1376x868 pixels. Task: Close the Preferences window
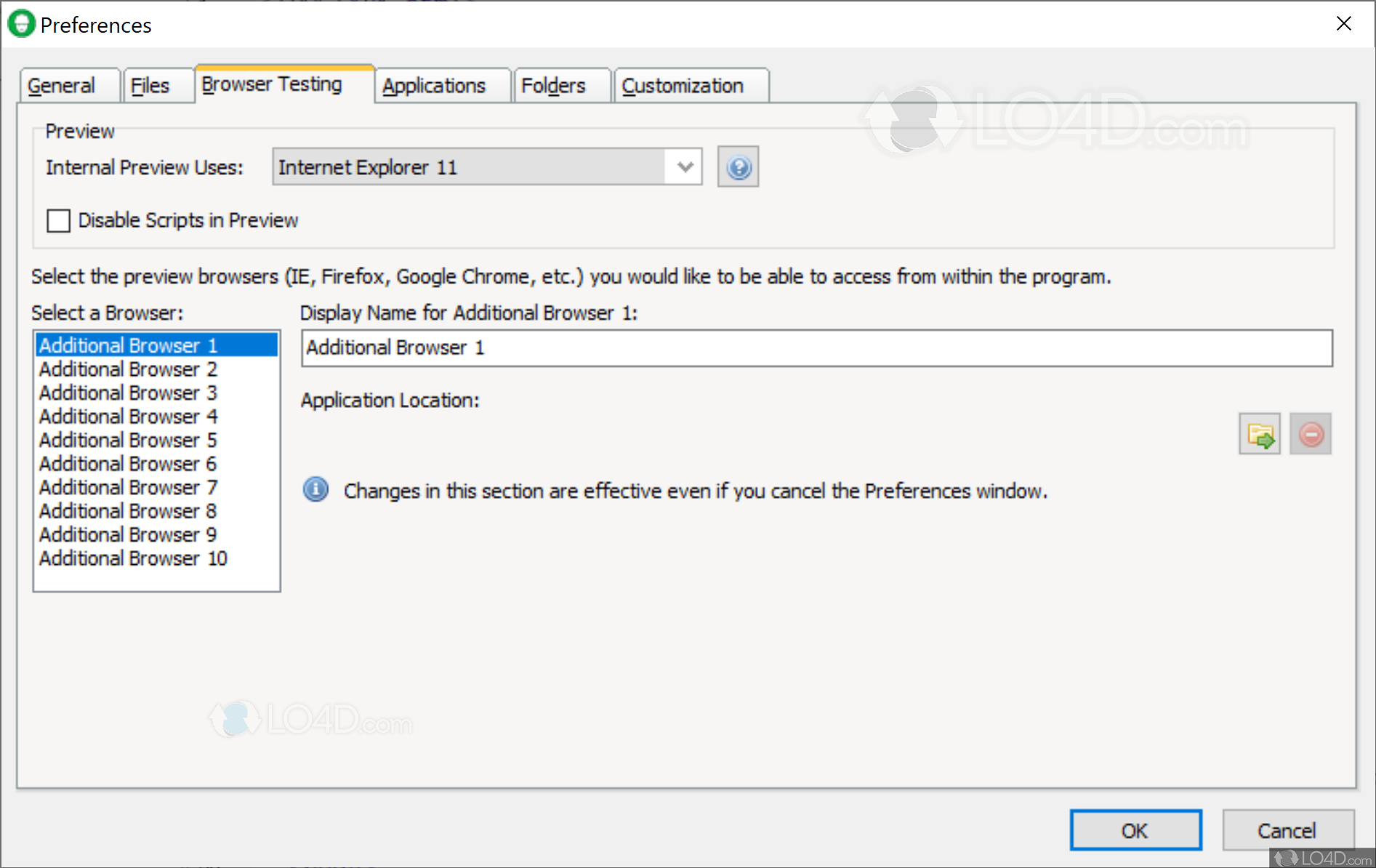point(1343,23)
